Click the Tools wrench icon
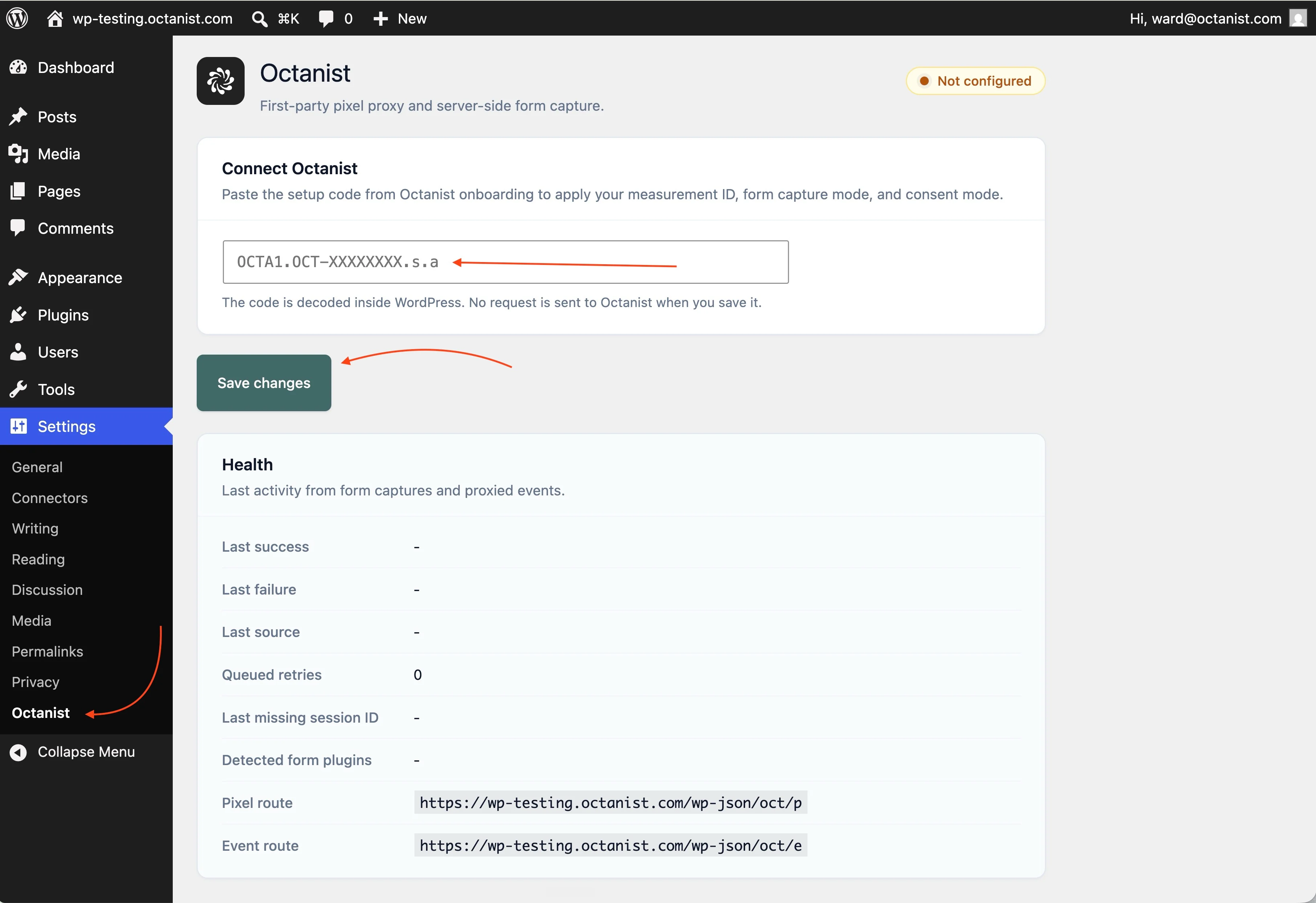 coord(18,389)
